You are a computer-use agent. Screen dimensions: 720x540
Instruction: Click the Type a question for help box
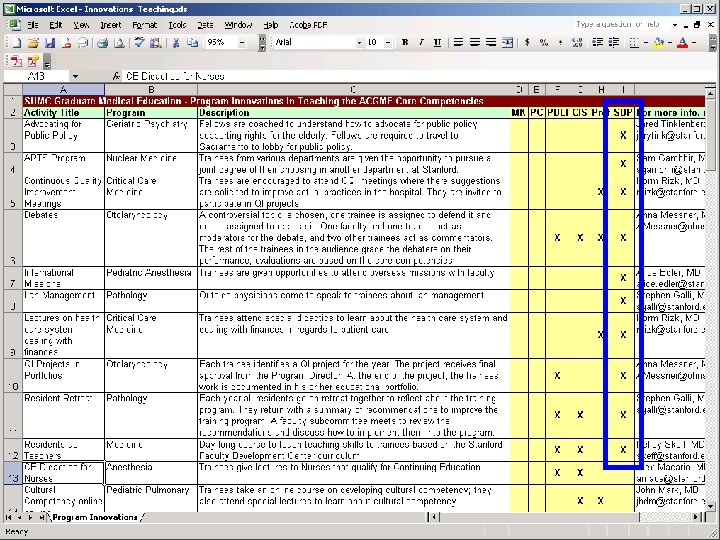(x=621, y=24)
